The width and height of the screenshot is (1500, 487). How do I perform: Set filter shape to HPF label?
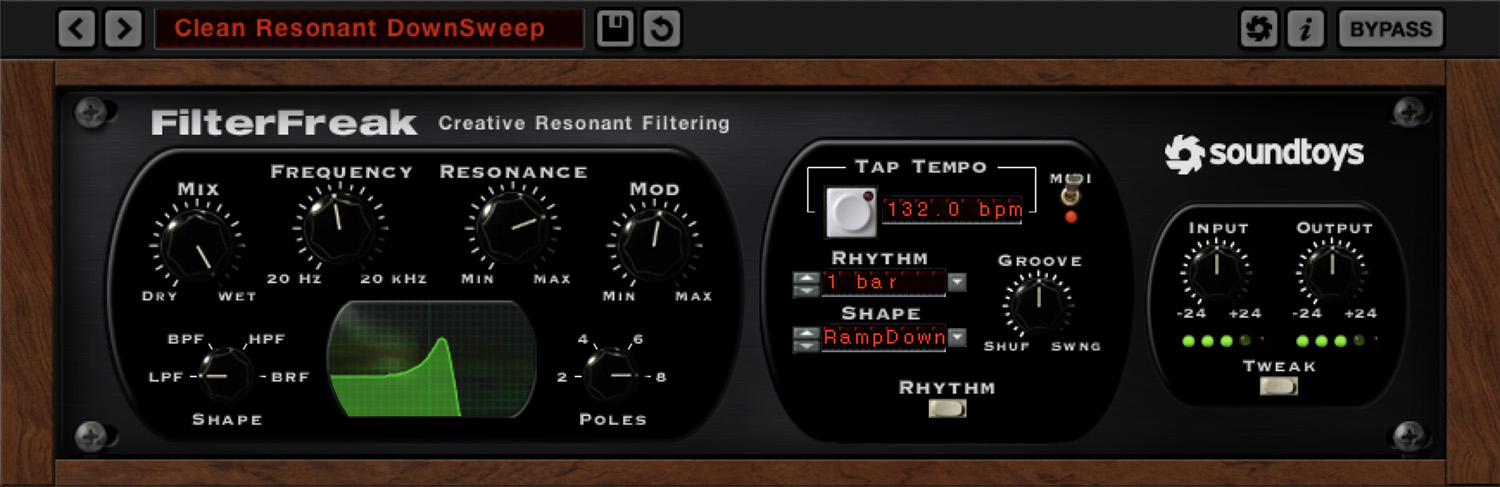pos(267,339)
